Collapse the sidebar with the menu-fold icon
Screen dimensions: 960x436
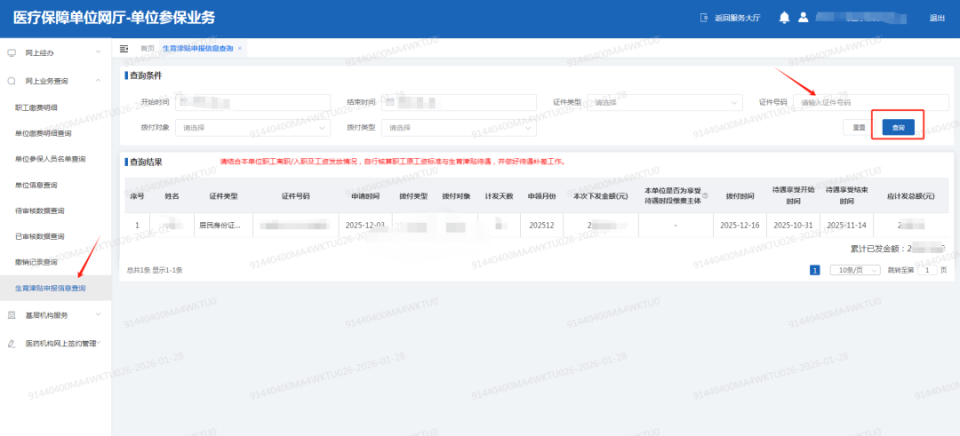pos(124,48)
